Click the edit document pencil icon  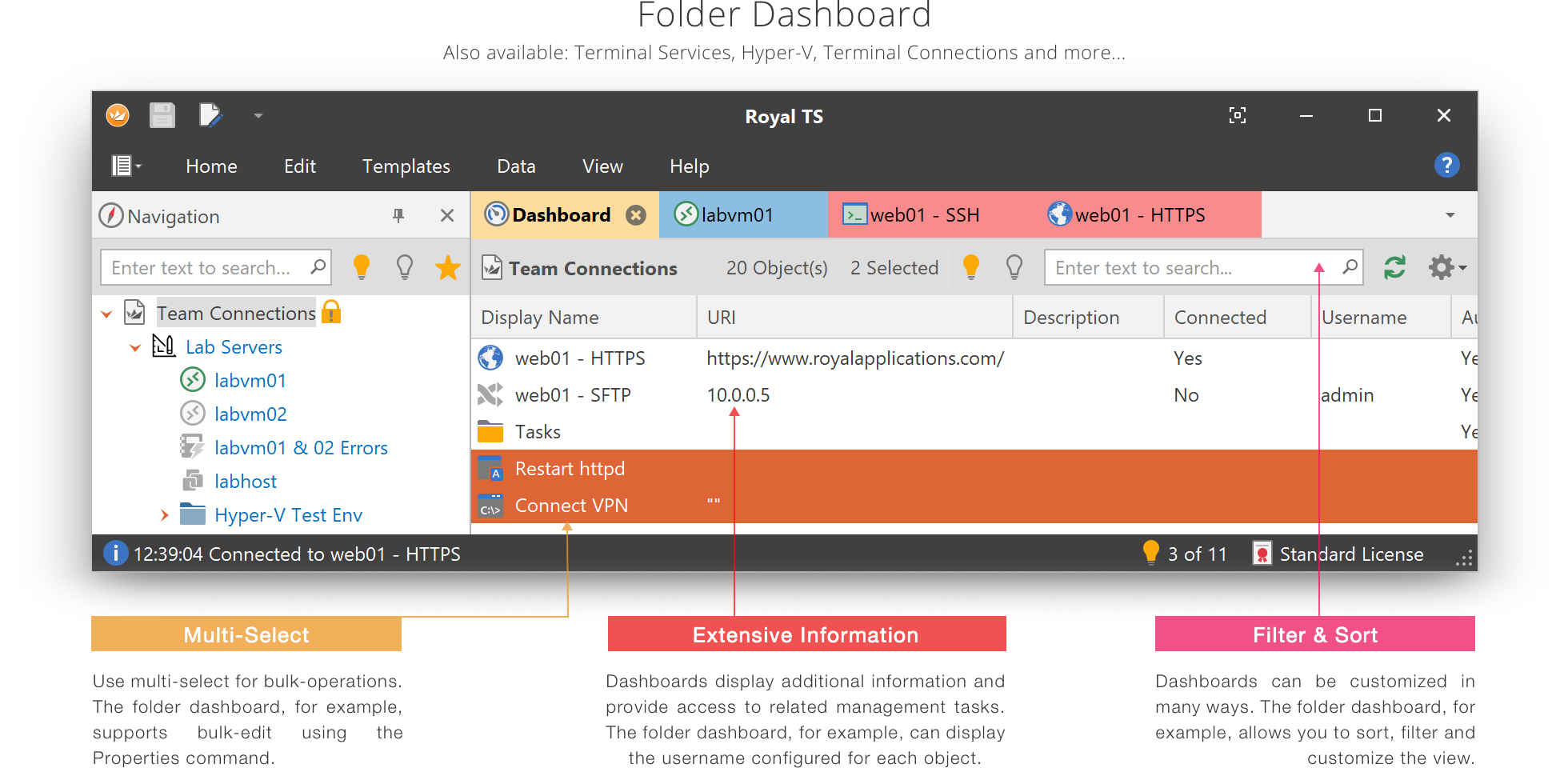point(210,116)
